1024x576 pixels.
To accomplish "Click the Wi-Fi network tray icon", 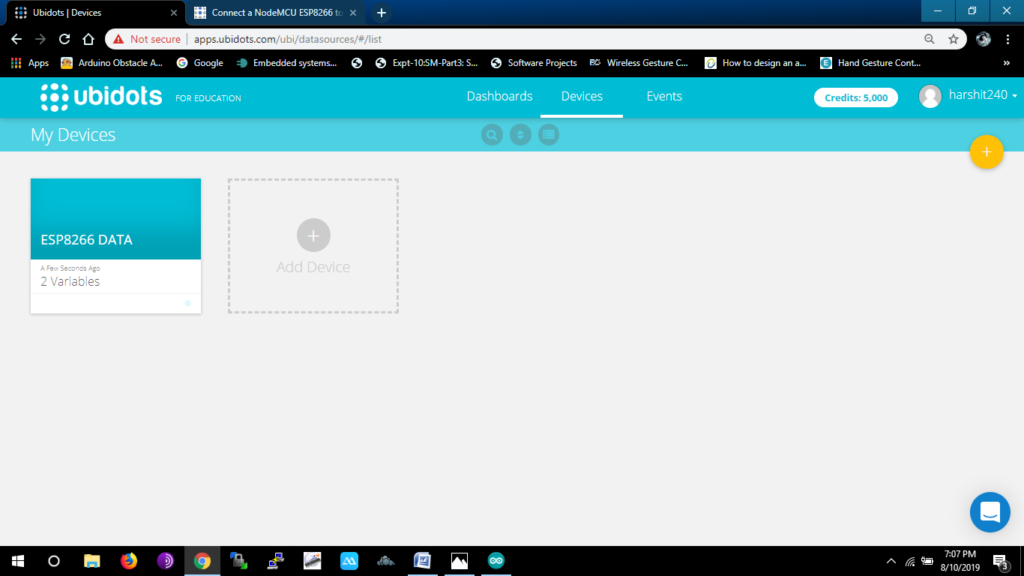I will coord(910,561).
